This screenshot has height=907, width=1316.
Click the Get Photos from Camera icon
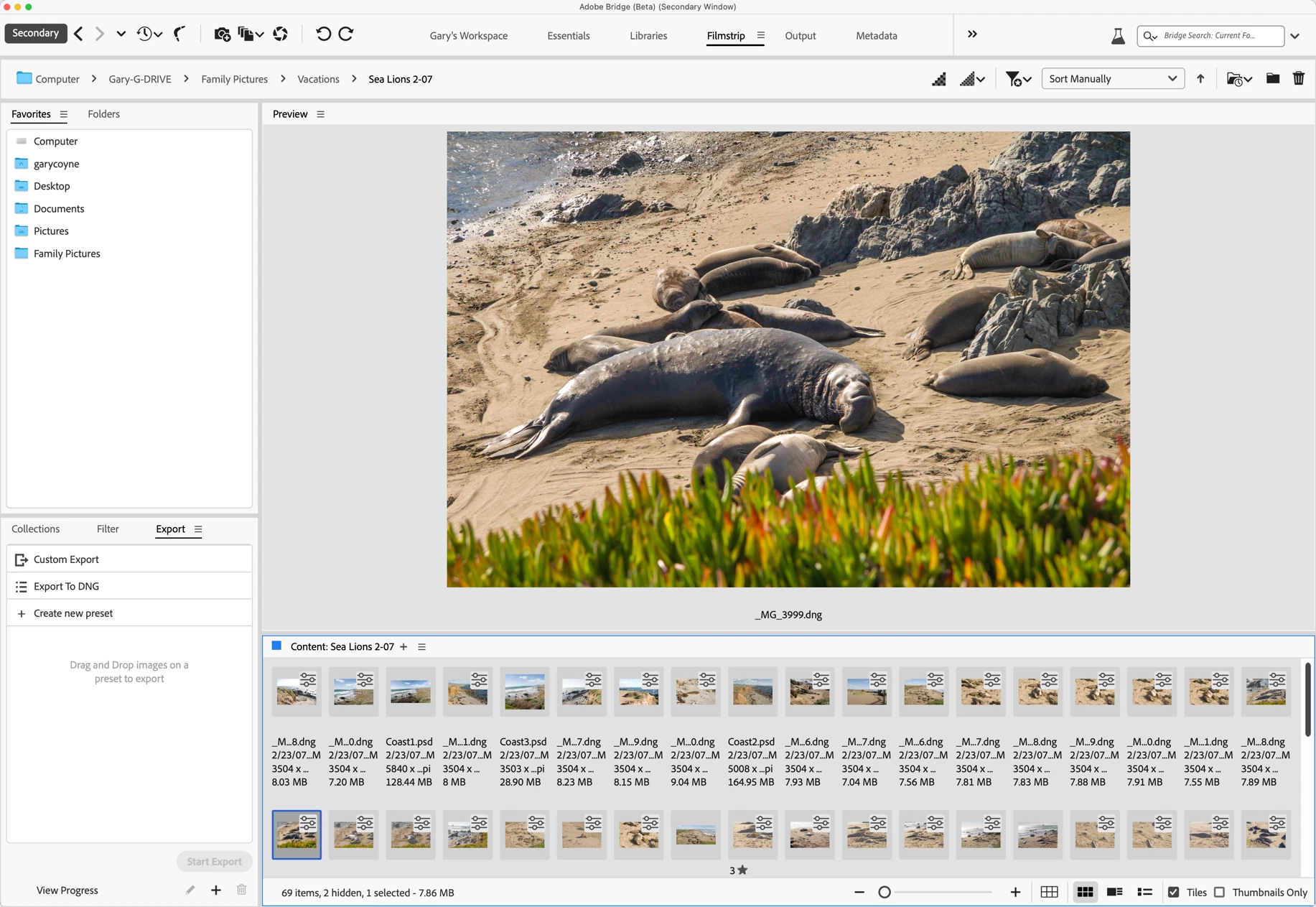(x=222, y=34)
